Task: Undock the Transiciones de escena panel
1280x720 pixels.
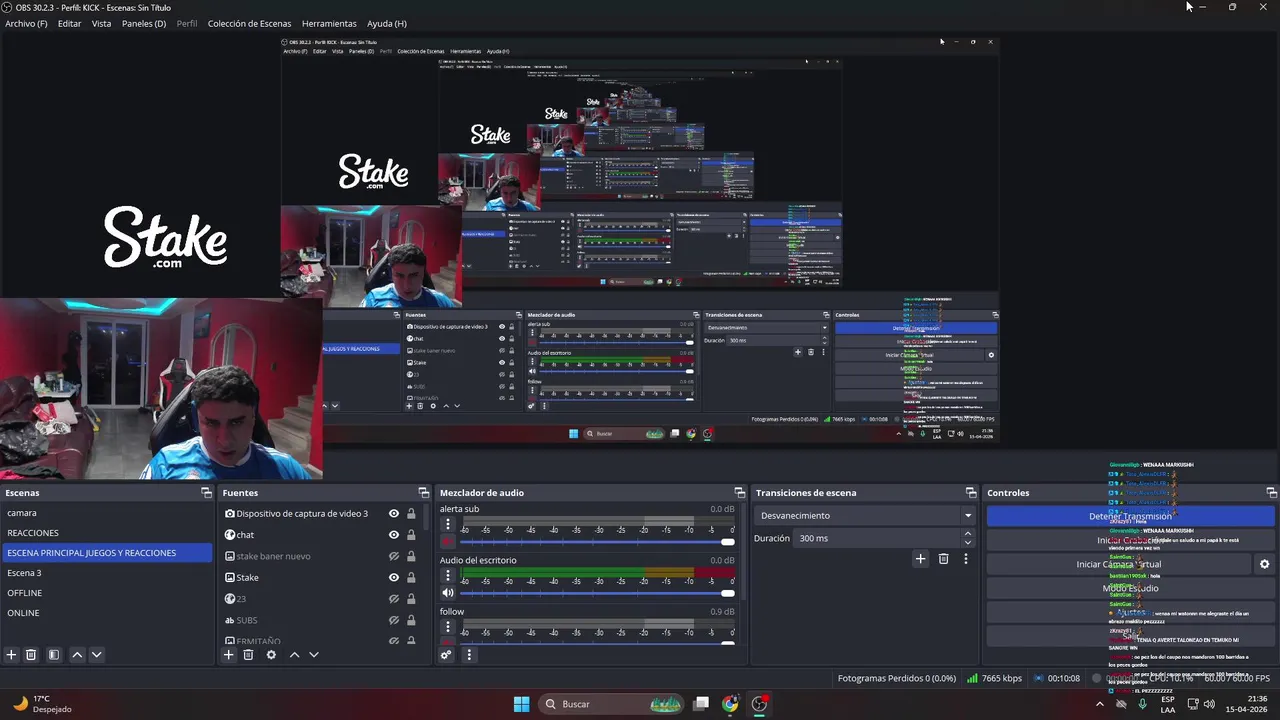Action: pyautogui.click(x=970, y=493)
